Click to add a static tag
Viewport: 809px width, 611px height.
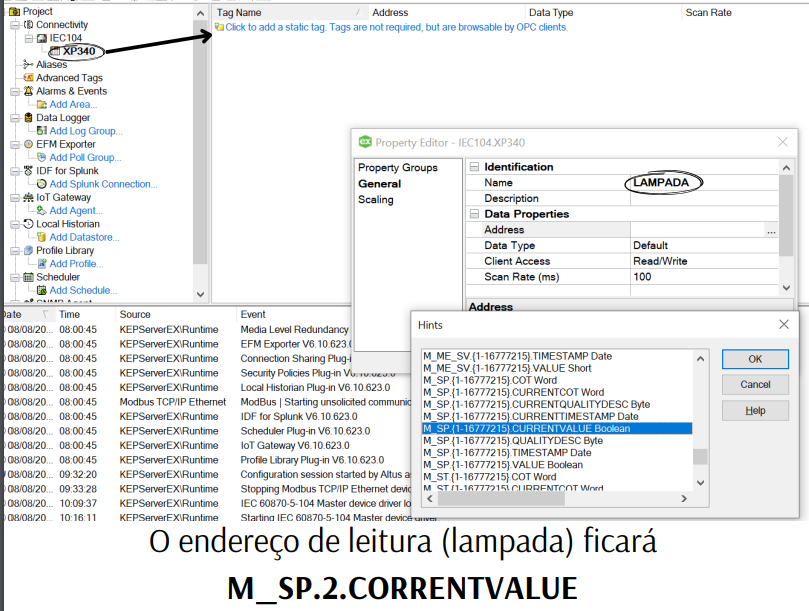click(x=396, y=27)
